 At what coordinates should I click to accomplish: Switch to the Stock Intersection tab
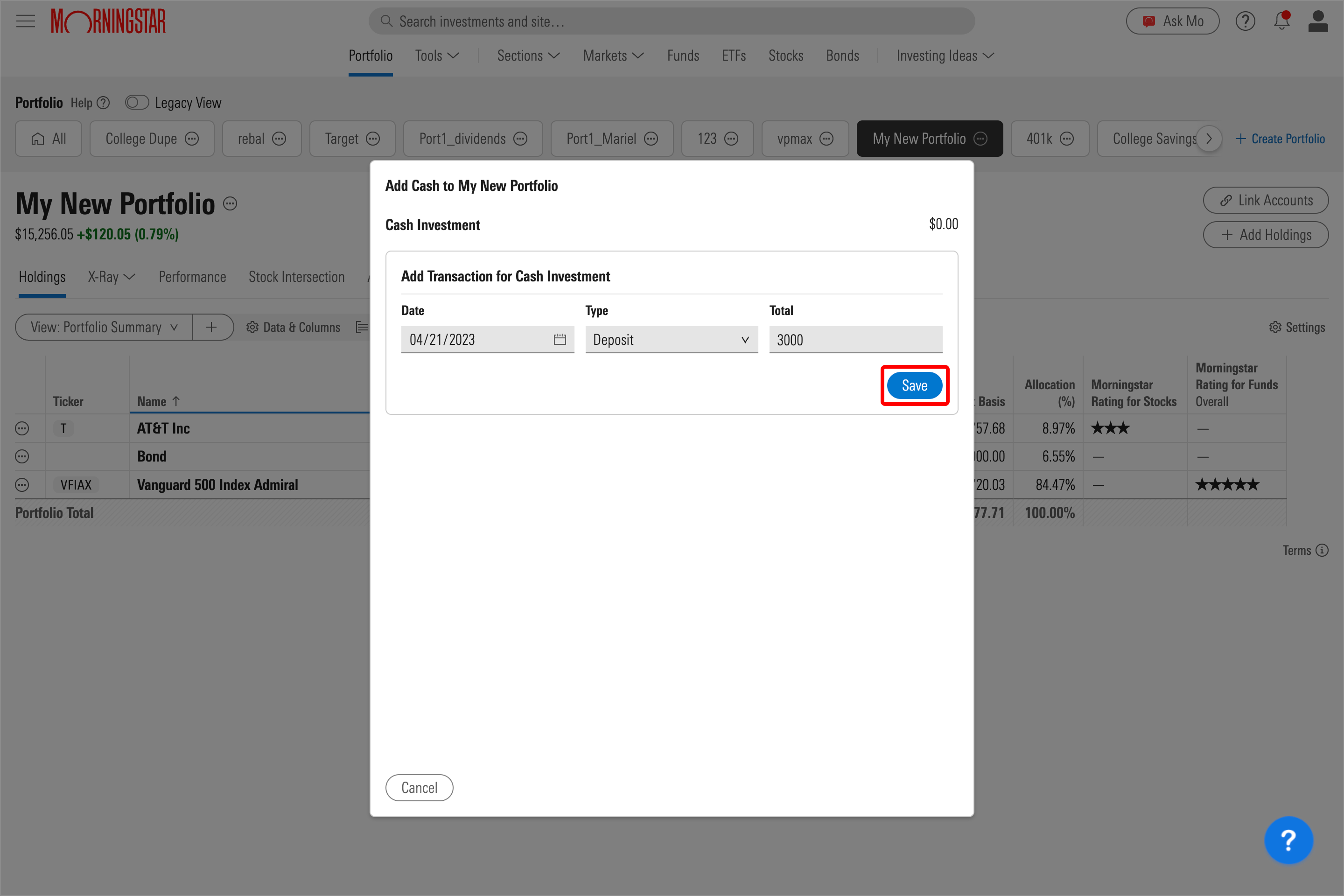pos(297,277)
